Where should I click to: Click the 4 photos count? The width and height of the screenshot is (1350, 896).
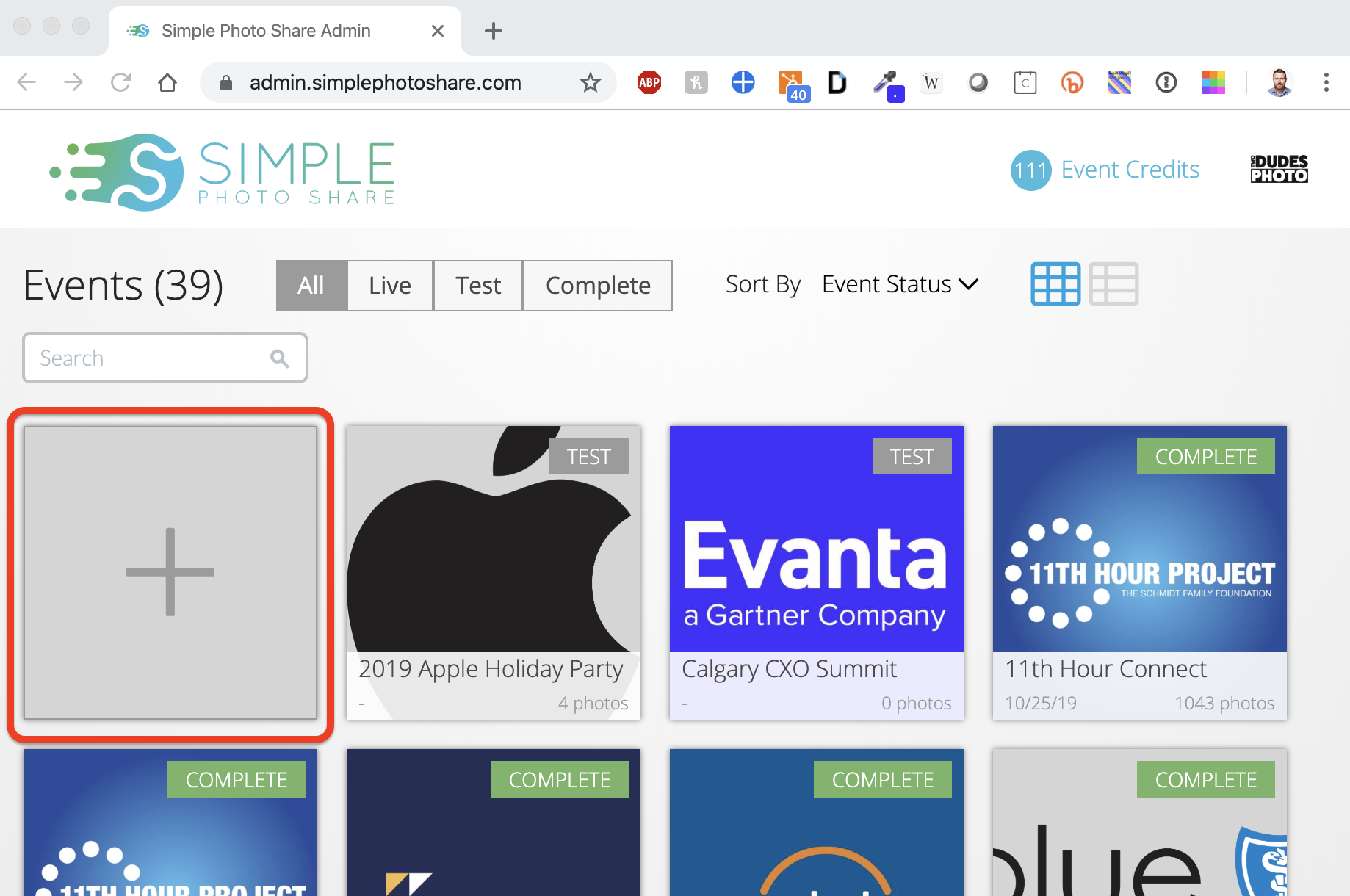tap(593, 703)
